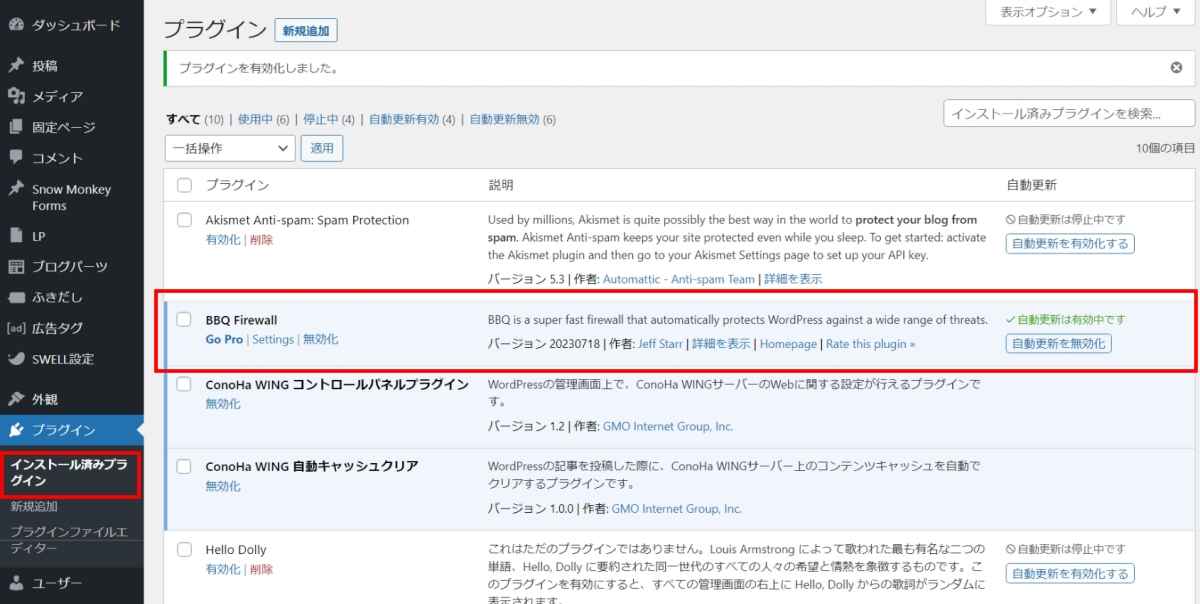
Task: Open the メディア library icon
Action: point(14,96)
